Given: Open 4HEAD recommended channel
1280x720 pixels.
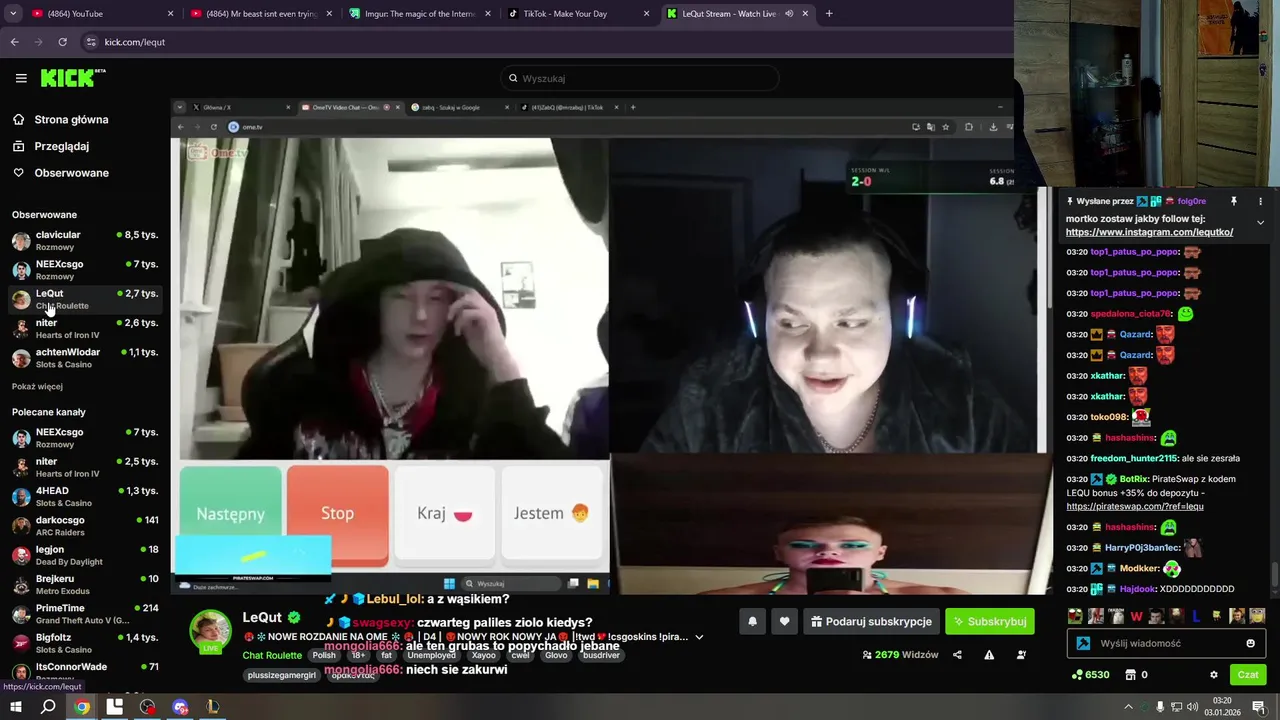Looking at the screenshot, I should [x=85, y=497].
